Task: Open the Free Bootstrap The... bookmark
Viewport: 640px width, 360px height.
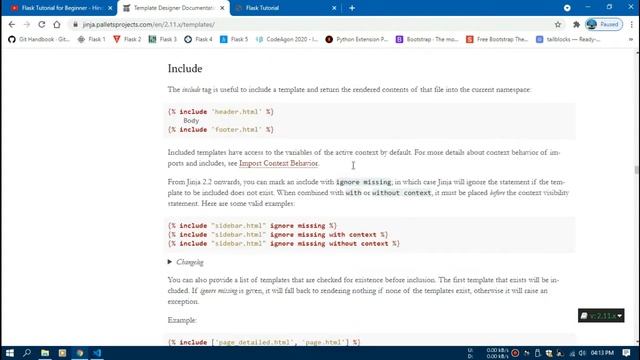Action: coord(498,39)
